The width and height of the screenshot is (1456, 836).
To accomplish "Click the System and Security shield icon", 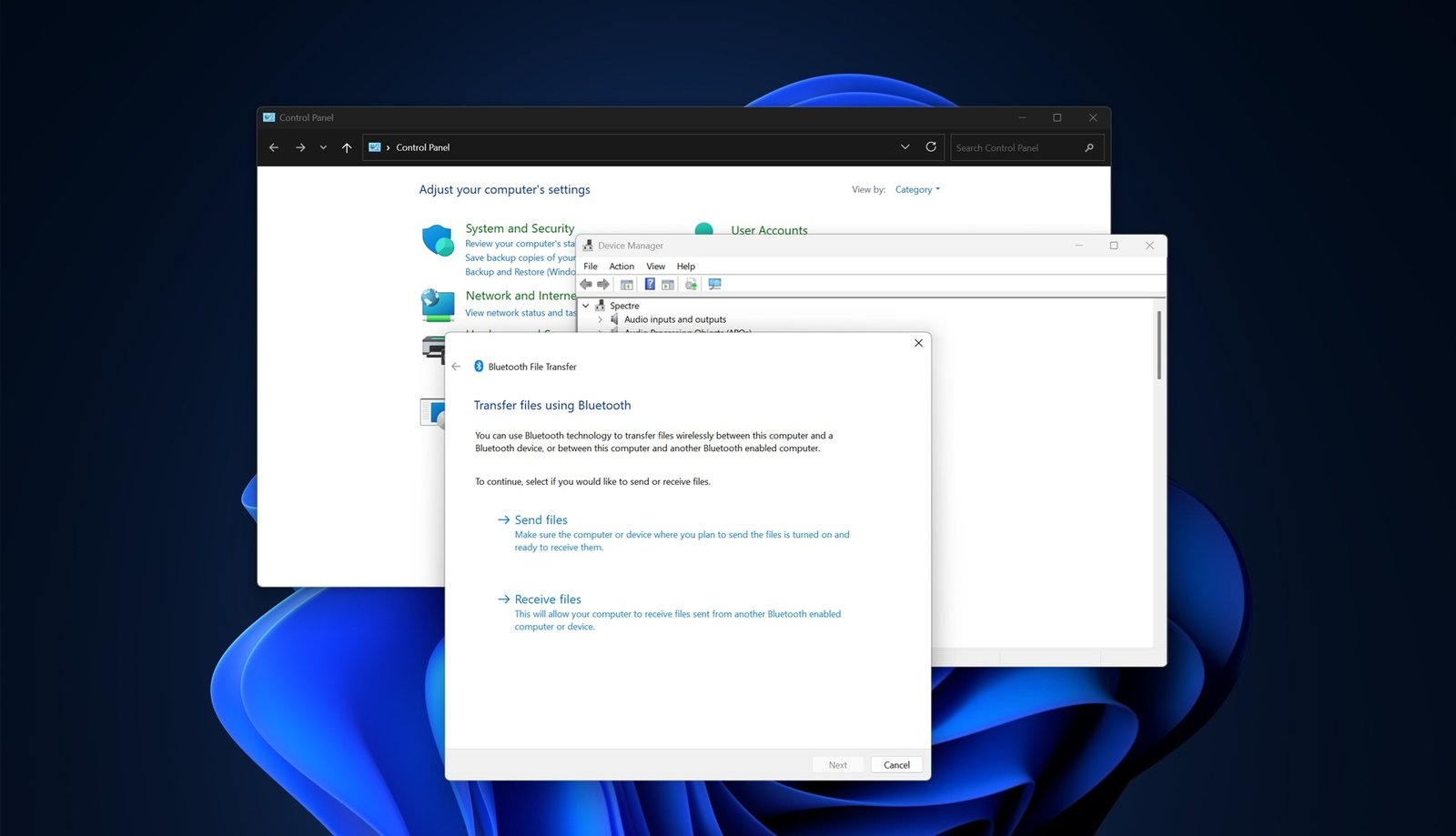I will (438, 239).
